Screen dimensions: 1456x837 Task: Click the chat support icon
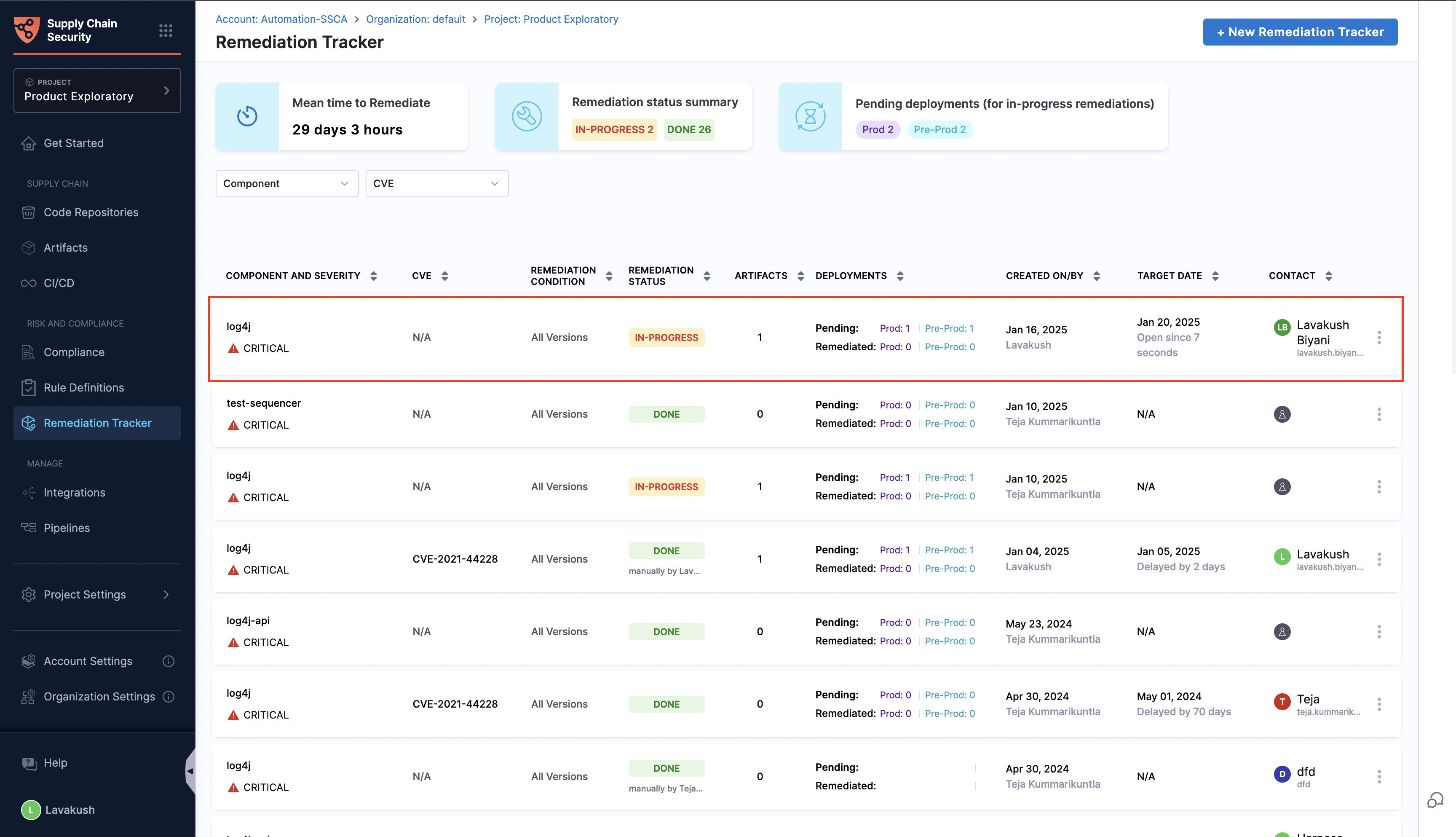pos(1435,799)
